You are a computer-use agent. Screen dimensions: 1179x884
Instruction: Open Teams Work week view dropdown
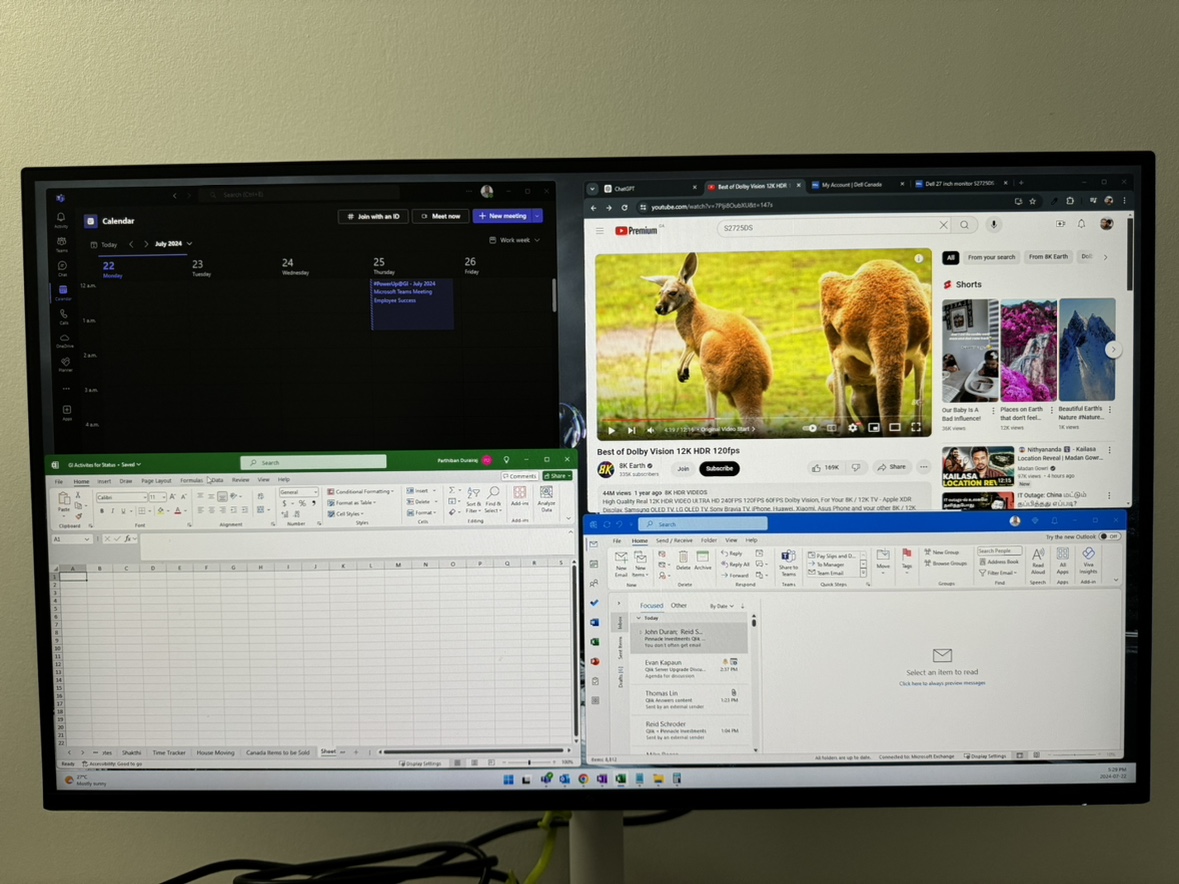tap(514, 241)
